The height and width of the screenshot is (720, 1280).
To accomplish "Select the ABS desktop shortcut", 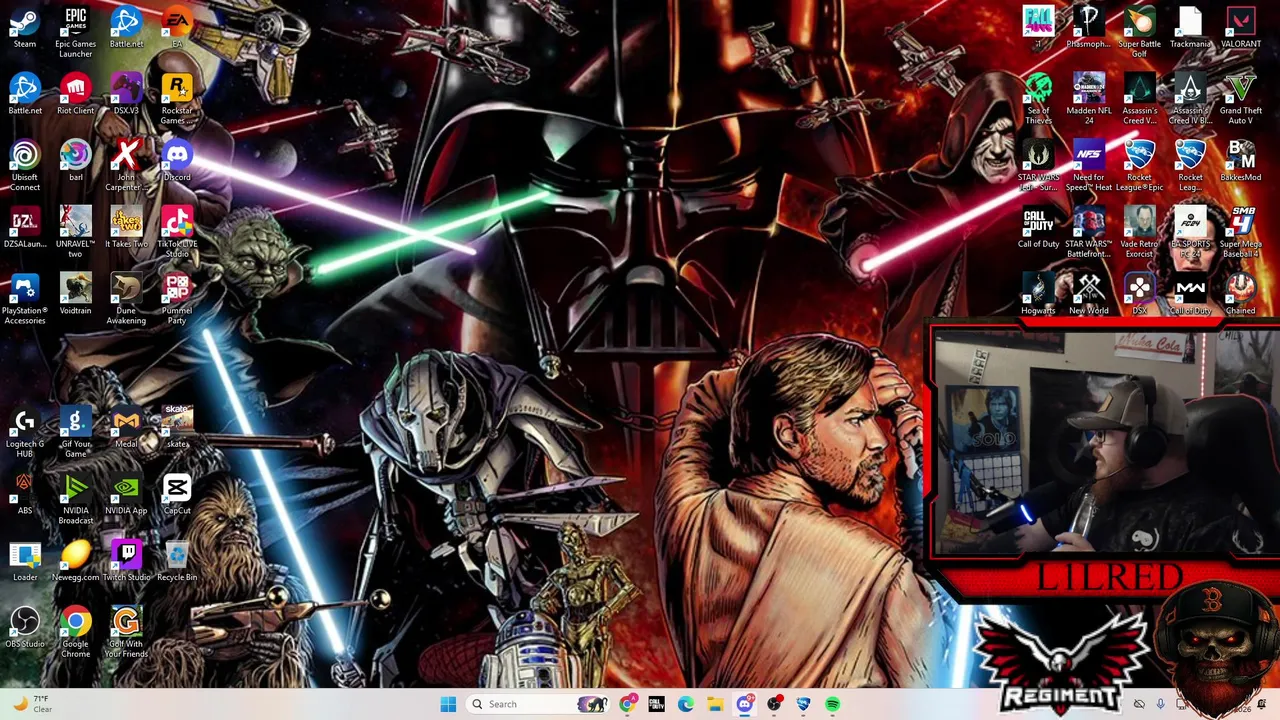I will pos(25,496).
